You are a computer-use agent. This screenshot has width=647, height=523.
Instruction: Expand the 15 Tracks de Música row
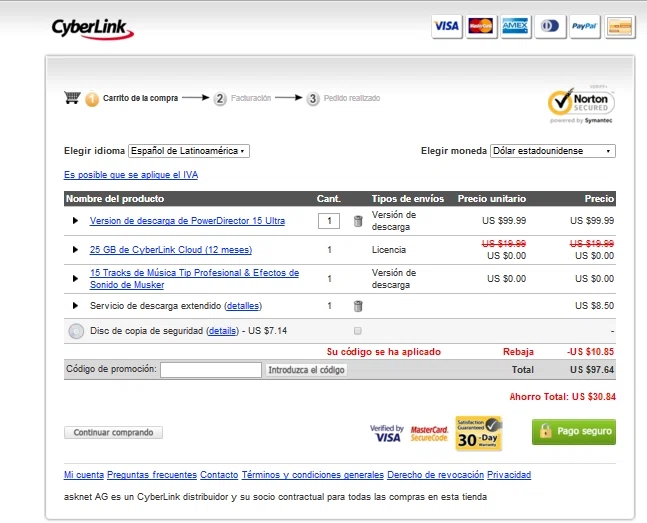[x=75, y=279]
